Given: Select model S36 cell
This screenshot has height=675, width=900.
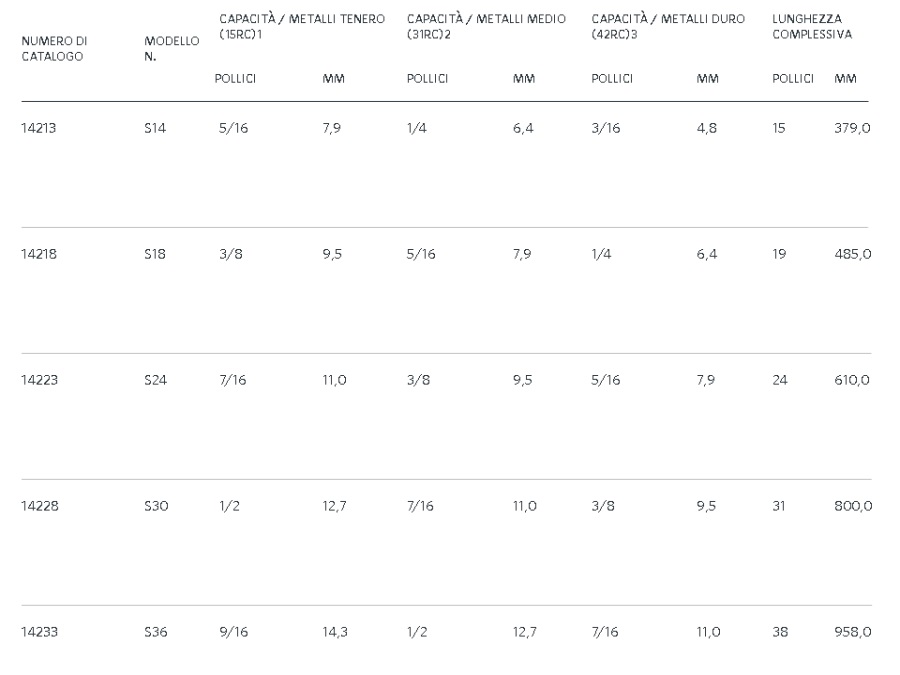Looking at the screenshot, I should click(x=156, y=632).
